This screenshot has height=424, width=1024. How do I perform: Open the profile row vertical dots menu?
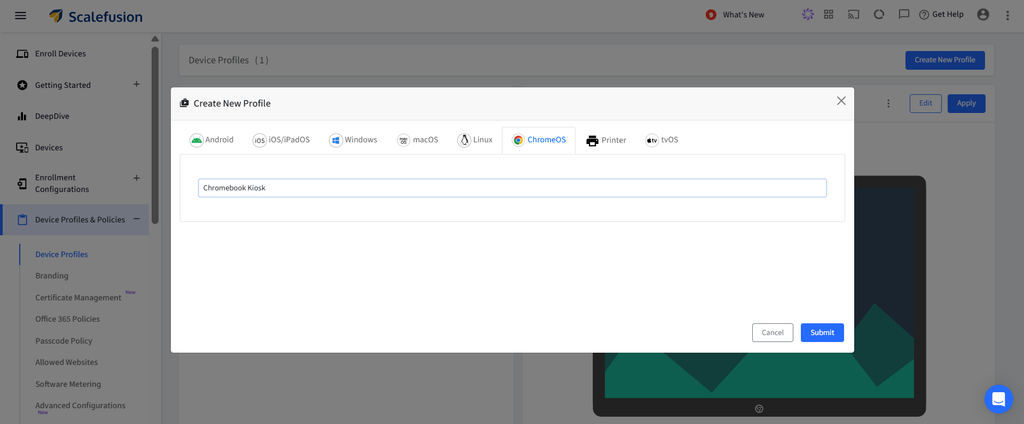point(888,103)
